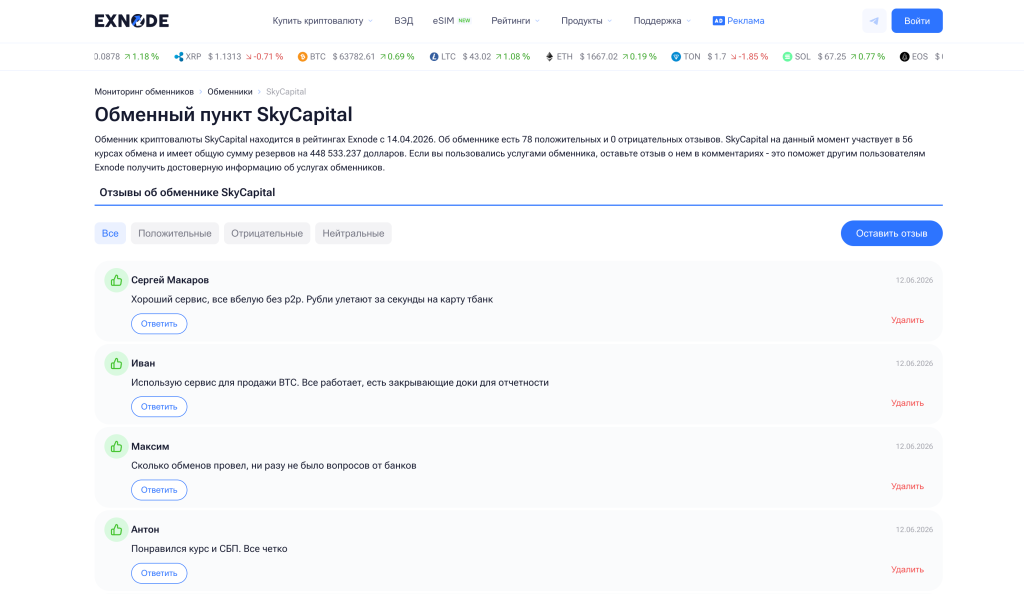Viewport: 1024px width, 594px height.
Task: Click thumbs-up icon on Иван review
Action: point(116,364)
